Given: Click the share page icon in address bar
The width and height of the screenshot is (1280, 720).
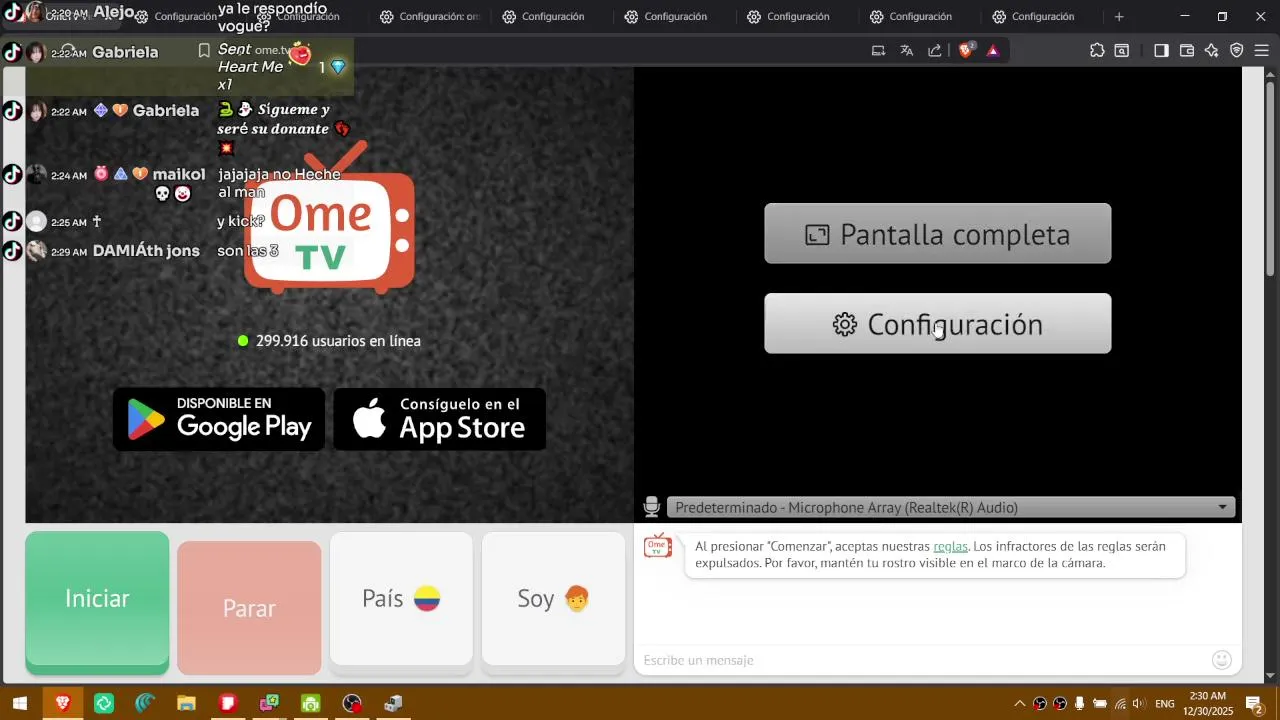Looking at the screenshot, I should coord(935,51).
